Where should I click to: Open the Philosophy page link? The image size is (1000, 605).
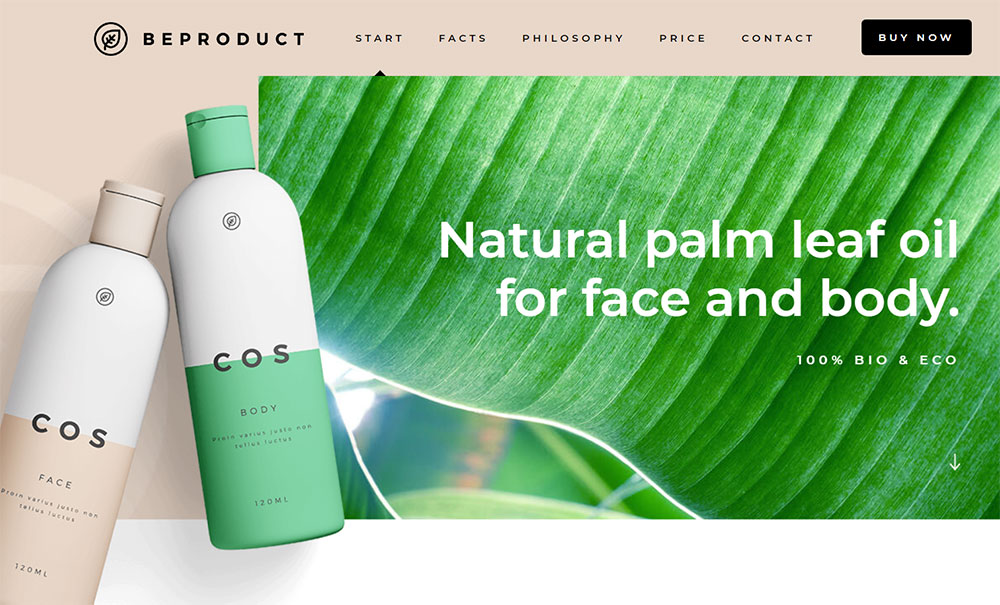point(573,38)
